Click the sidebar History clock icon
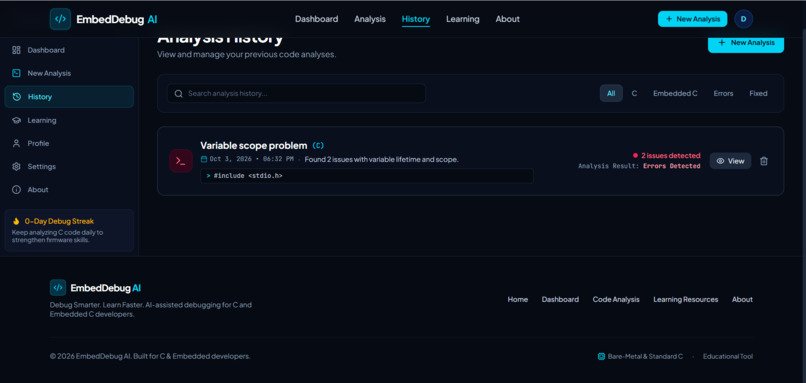 (16, 97)
